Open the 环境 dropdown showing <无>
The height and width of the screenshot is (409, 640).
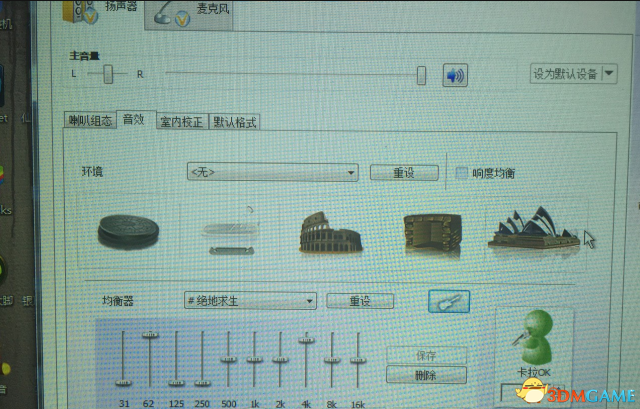[x=273, y=172]
